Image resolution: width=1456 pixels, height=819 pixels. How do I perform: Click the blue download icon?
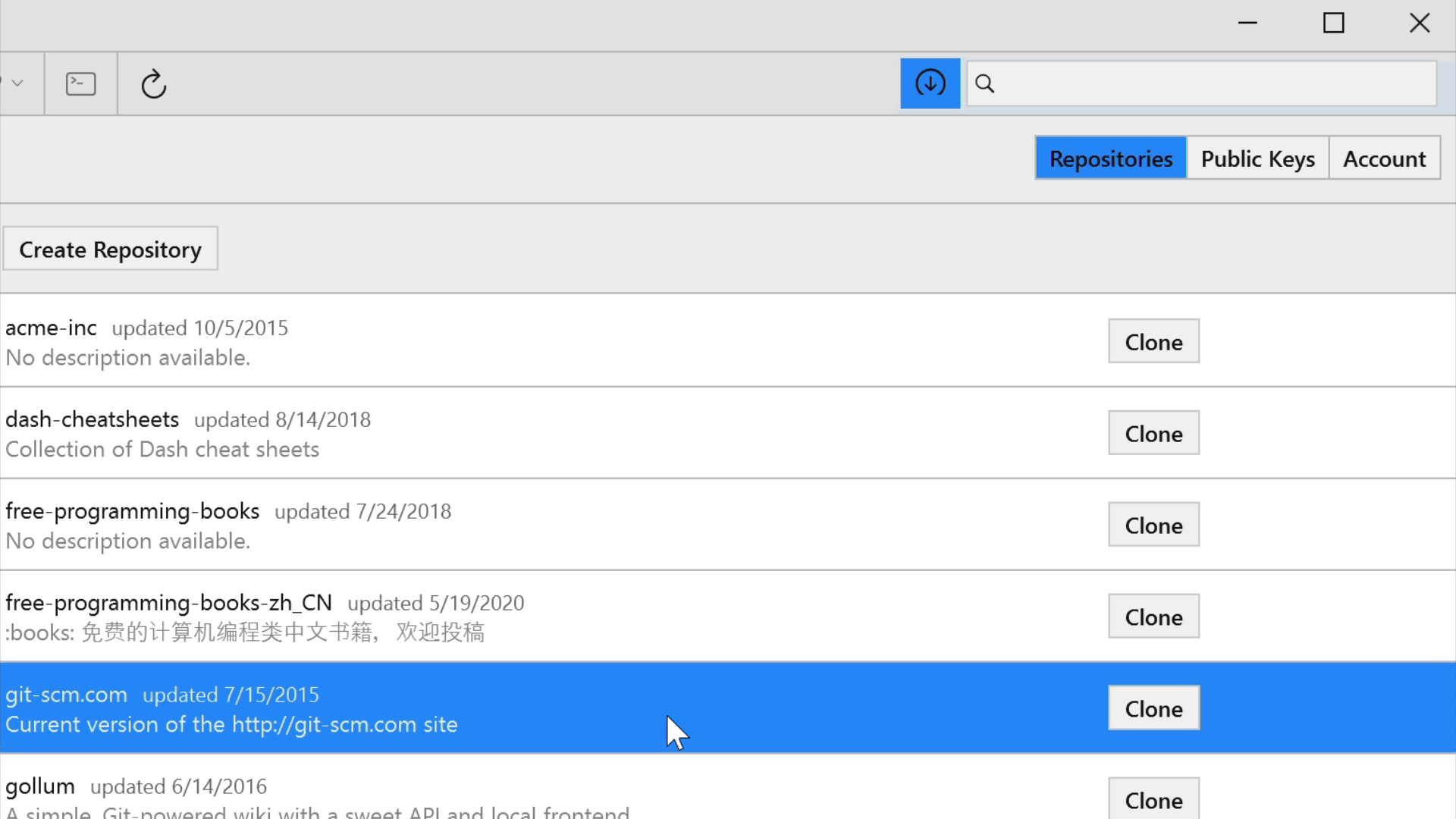[x=930, y=83]
